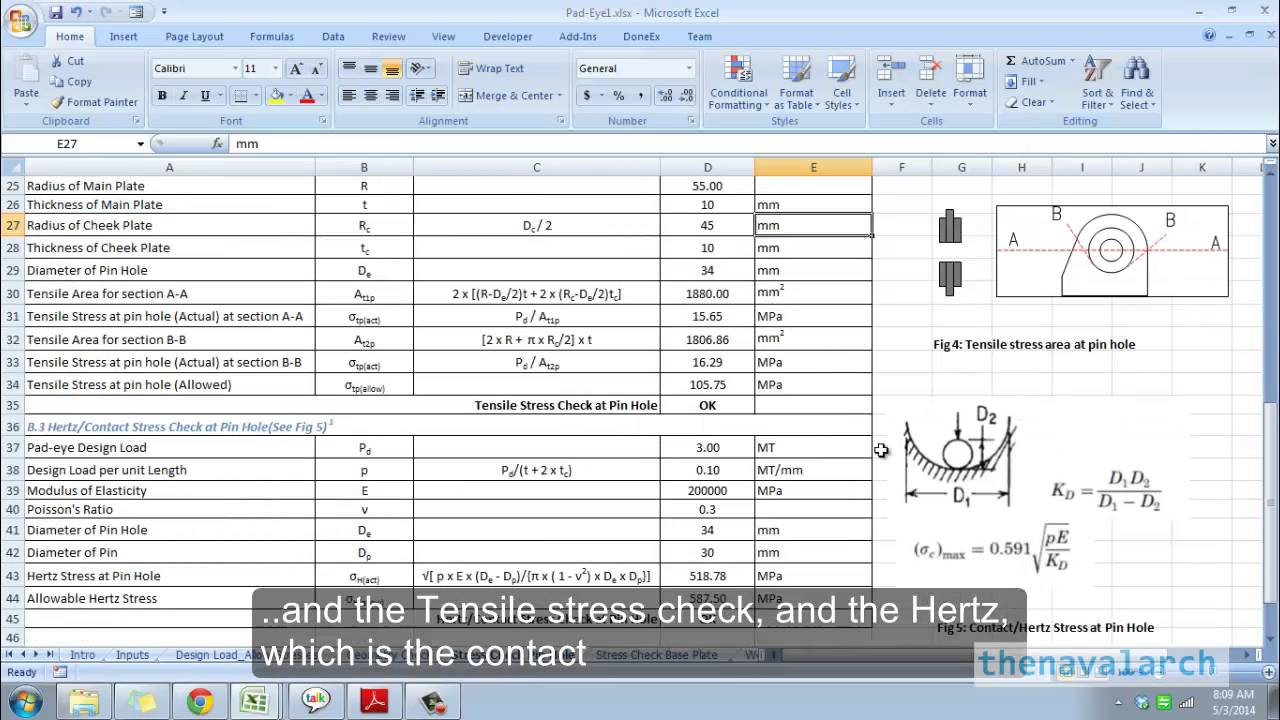The height and width of the screenshot is (720, 1280).
Task: Switch to the Formulas ribbon tab
Action: pyautogui.click(x=271, y=37)
